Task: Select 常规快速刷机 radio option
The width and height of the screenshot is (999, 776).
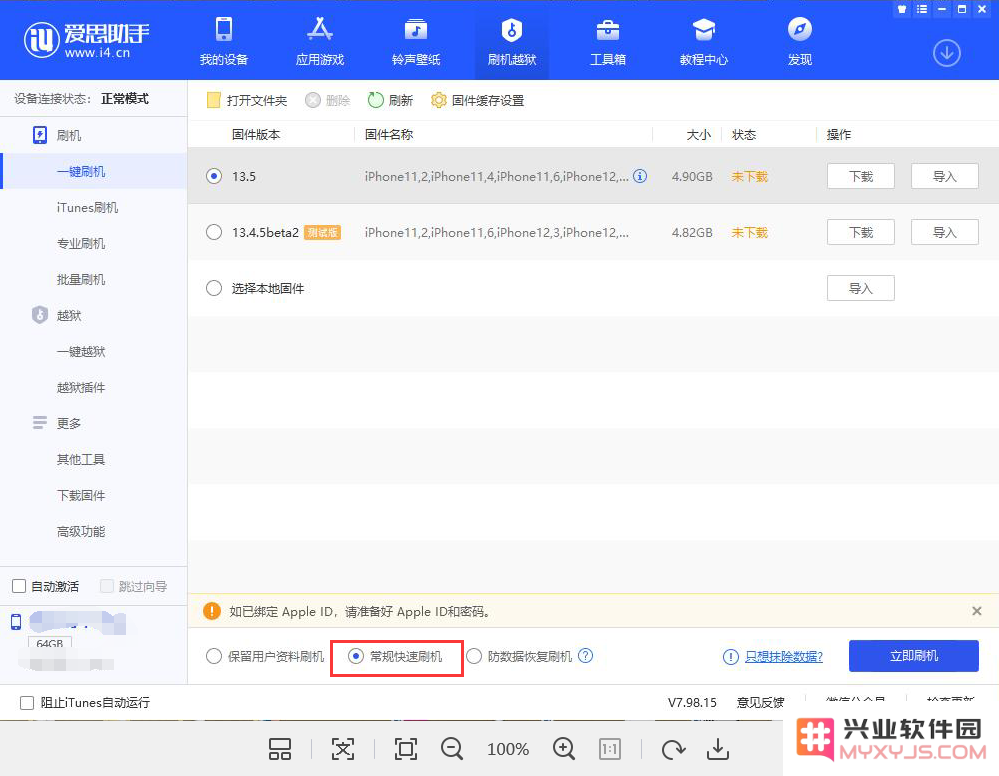Action: 356,656
